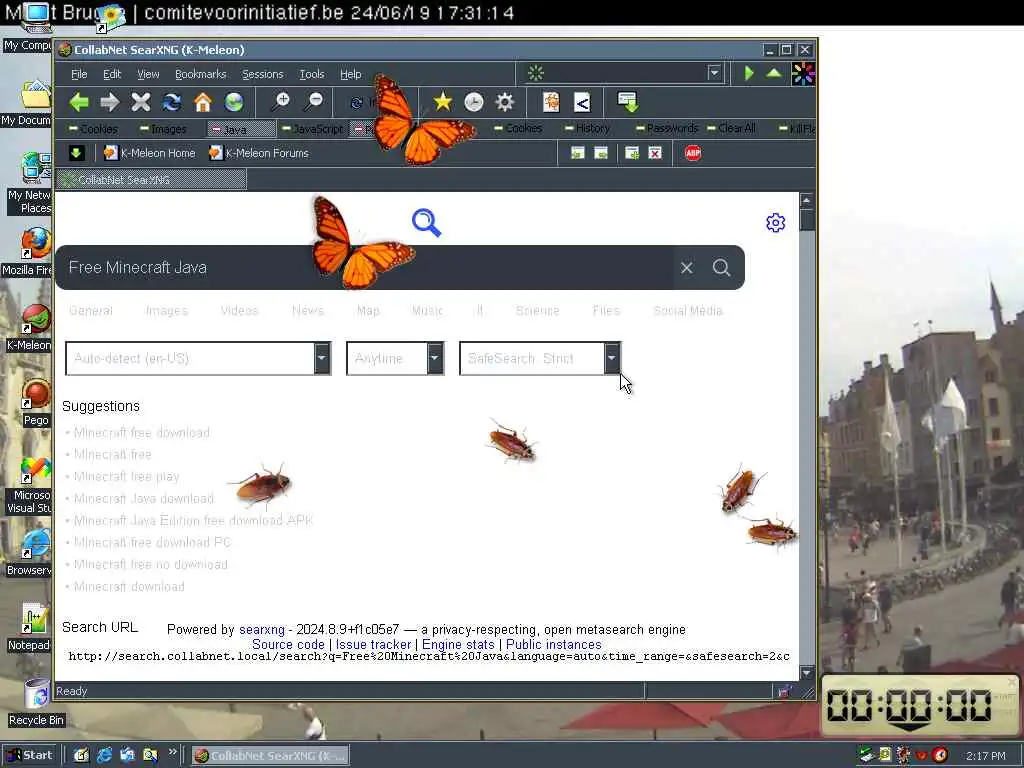
Task: Go to the Home page icon
Action: [x=203, y=102]
